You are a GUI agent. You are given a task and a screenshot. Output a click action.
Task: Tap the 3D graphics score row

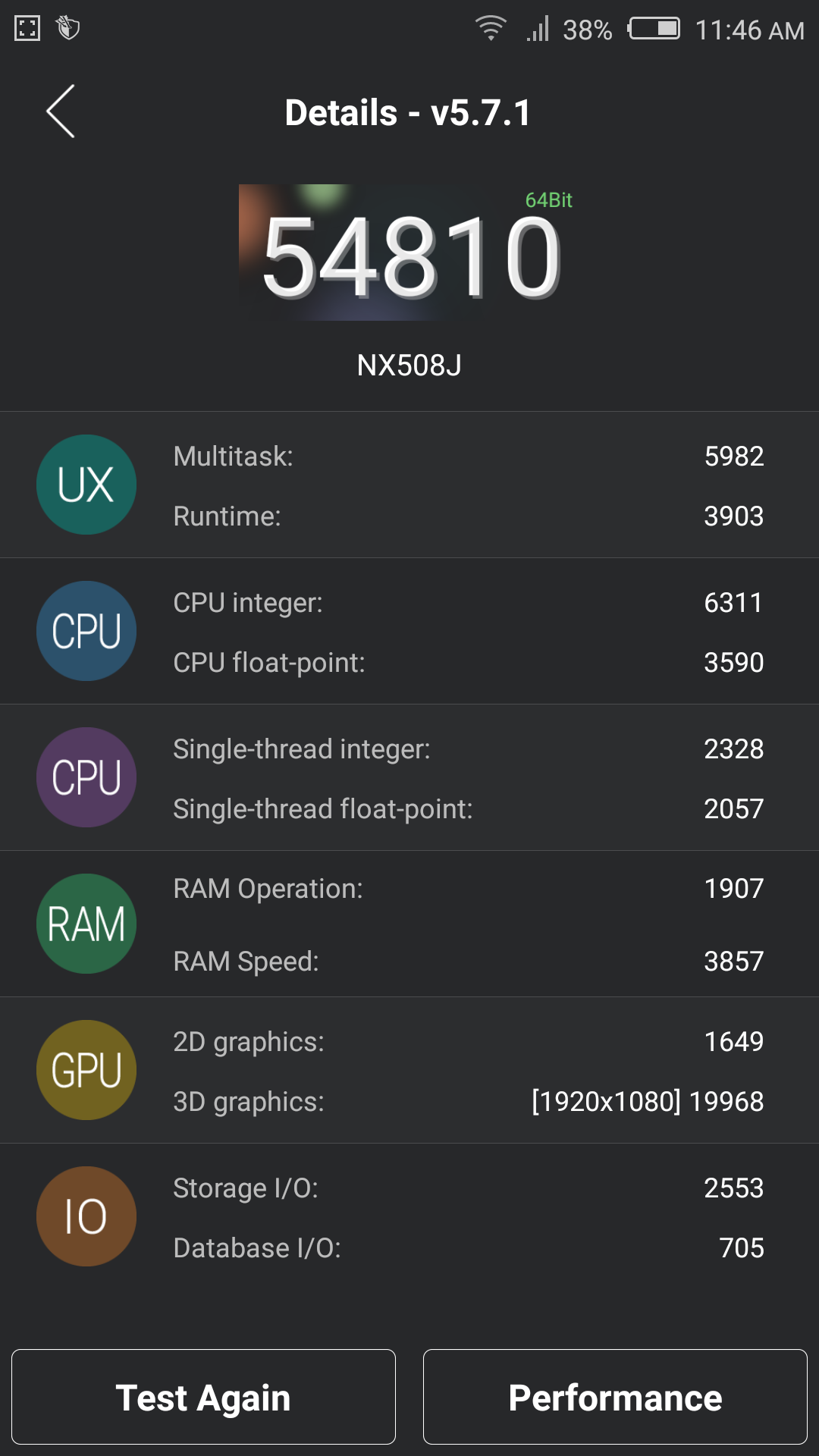pos(468,1102)
